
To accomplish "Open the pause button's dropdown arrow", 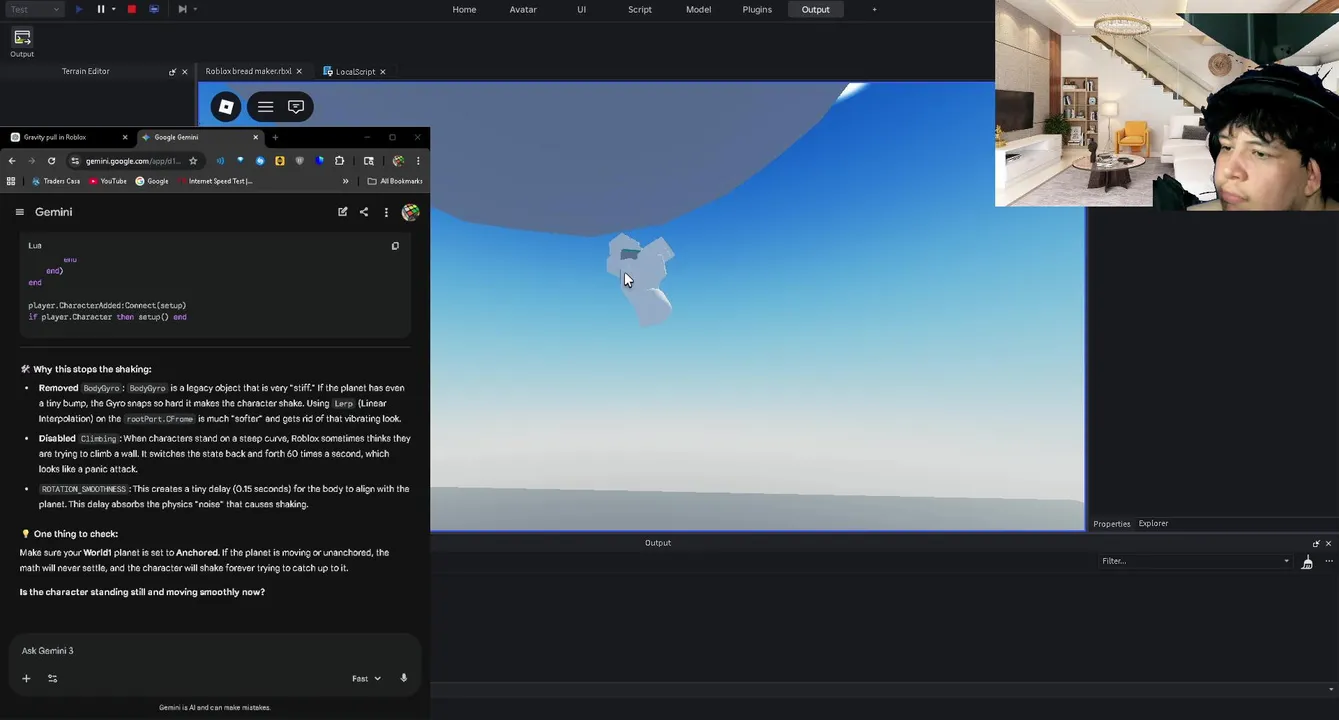I will 114,9.
